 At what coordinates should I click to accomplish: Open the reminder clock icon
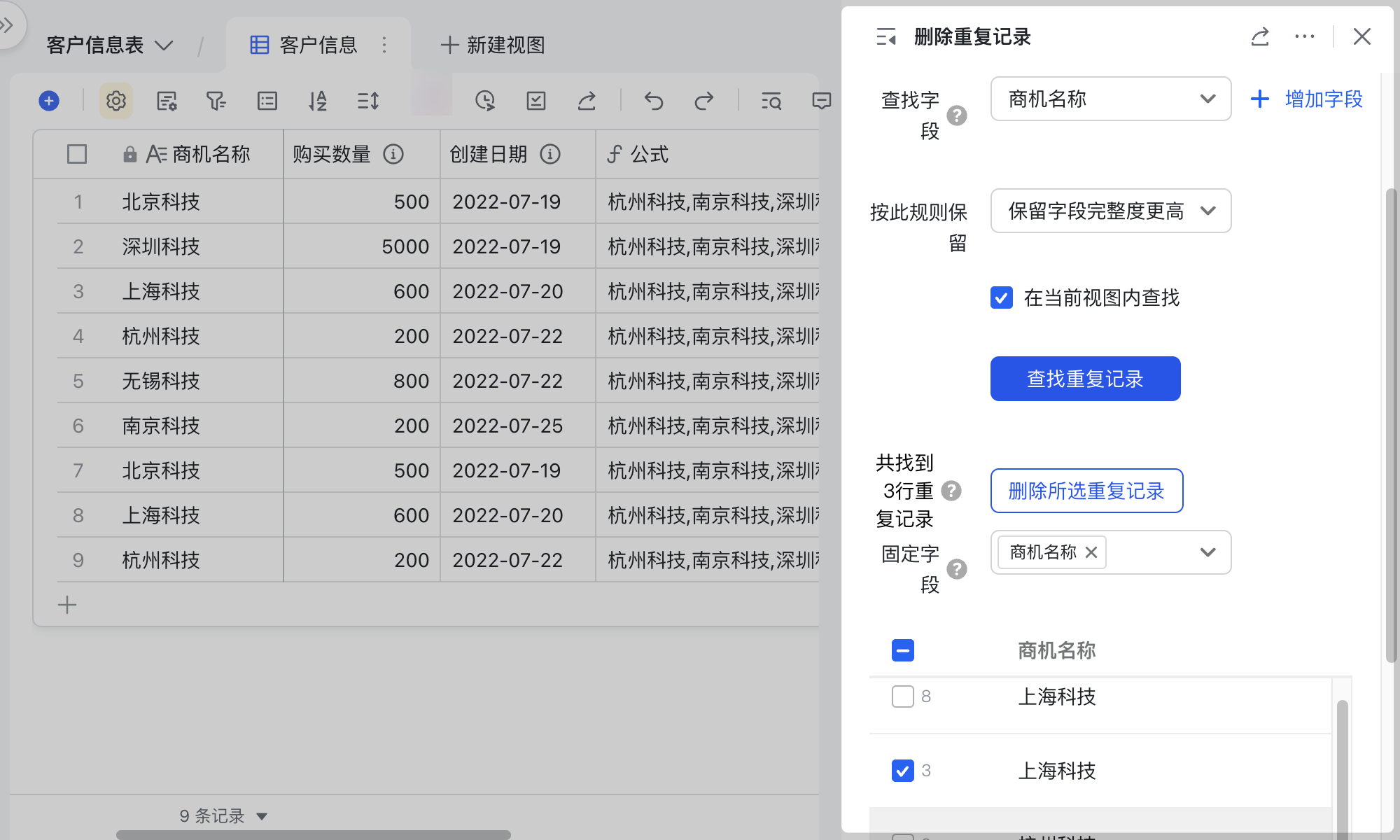pyautogui.click(x=485, y=101)
